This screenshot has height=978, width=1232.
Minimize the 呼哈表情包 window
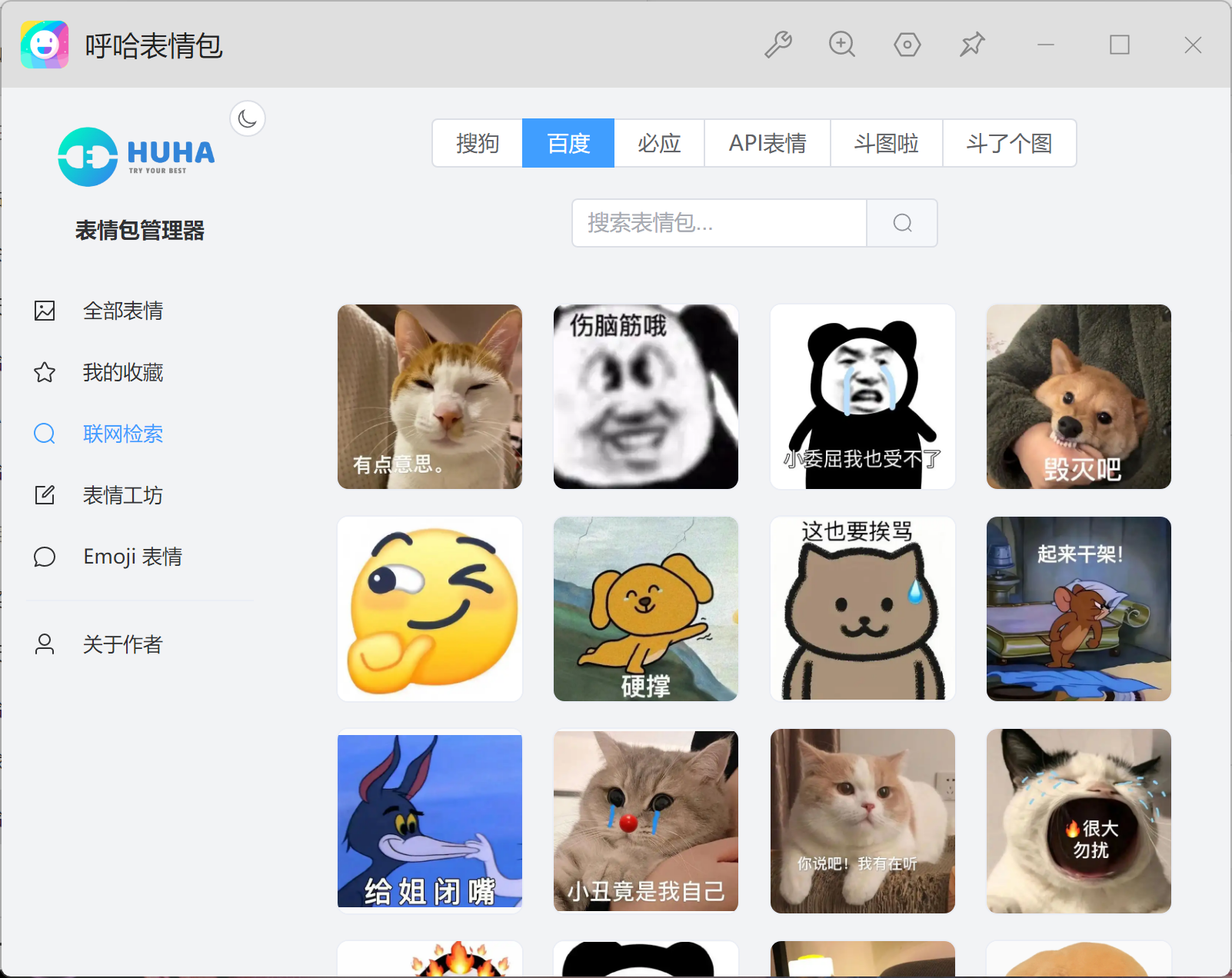[x=1046, y=45]
